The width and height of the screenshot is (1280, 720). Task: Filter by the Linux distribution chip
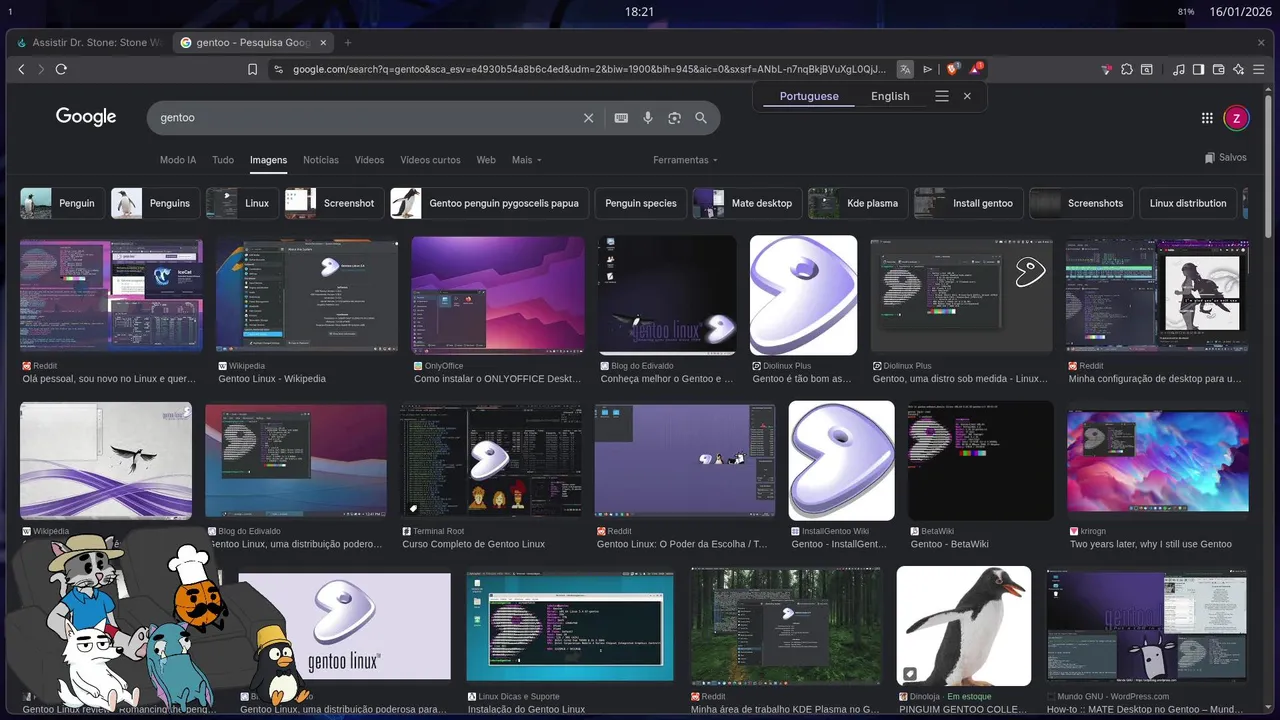(x=1188, y=203)
